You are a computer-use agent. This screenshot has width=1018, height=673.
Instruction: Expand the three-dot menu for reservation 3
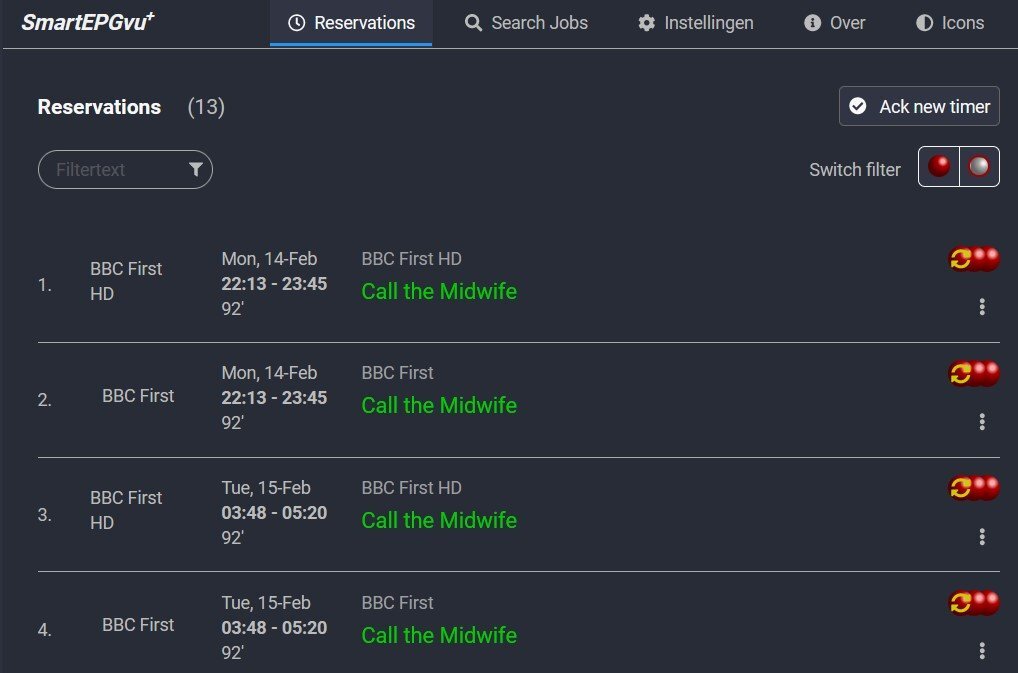pos(982,537)
